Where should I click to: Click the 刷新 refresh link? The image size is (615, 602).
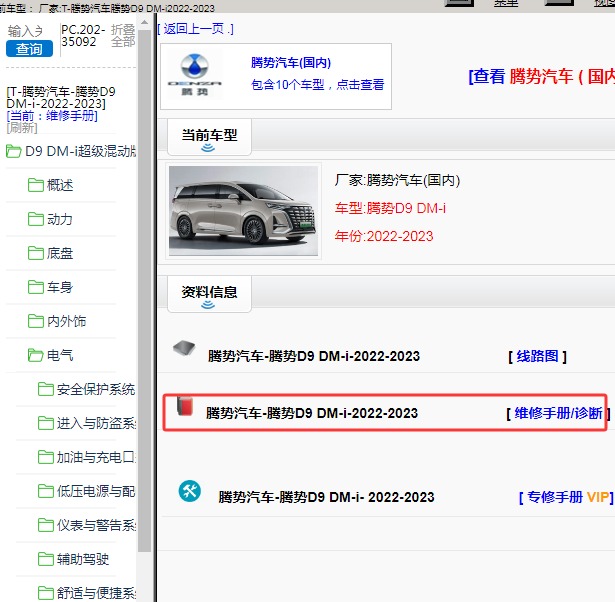pyautogui.click(x=22, y=128)
